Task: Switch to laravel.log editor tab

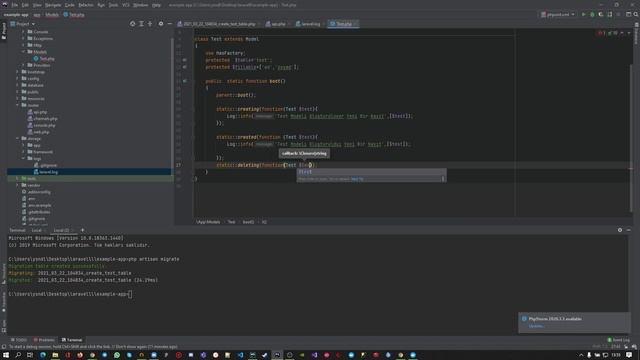Action: [309, 24]
